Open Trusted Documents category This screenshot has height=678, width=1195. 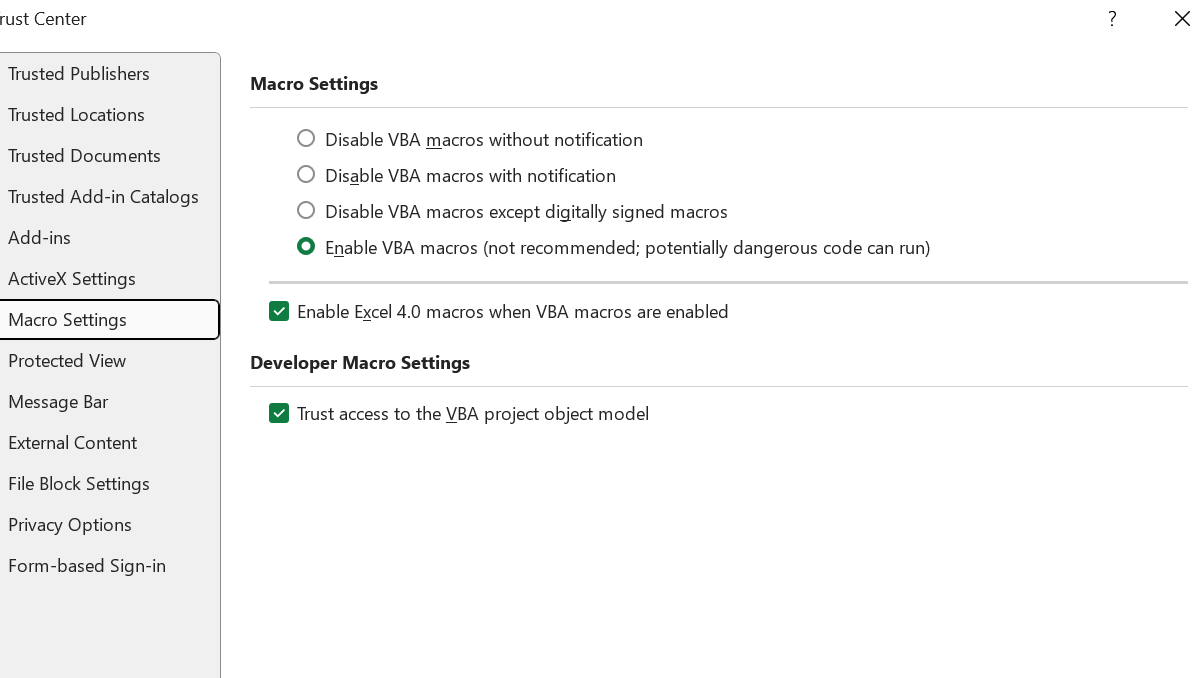84,156
